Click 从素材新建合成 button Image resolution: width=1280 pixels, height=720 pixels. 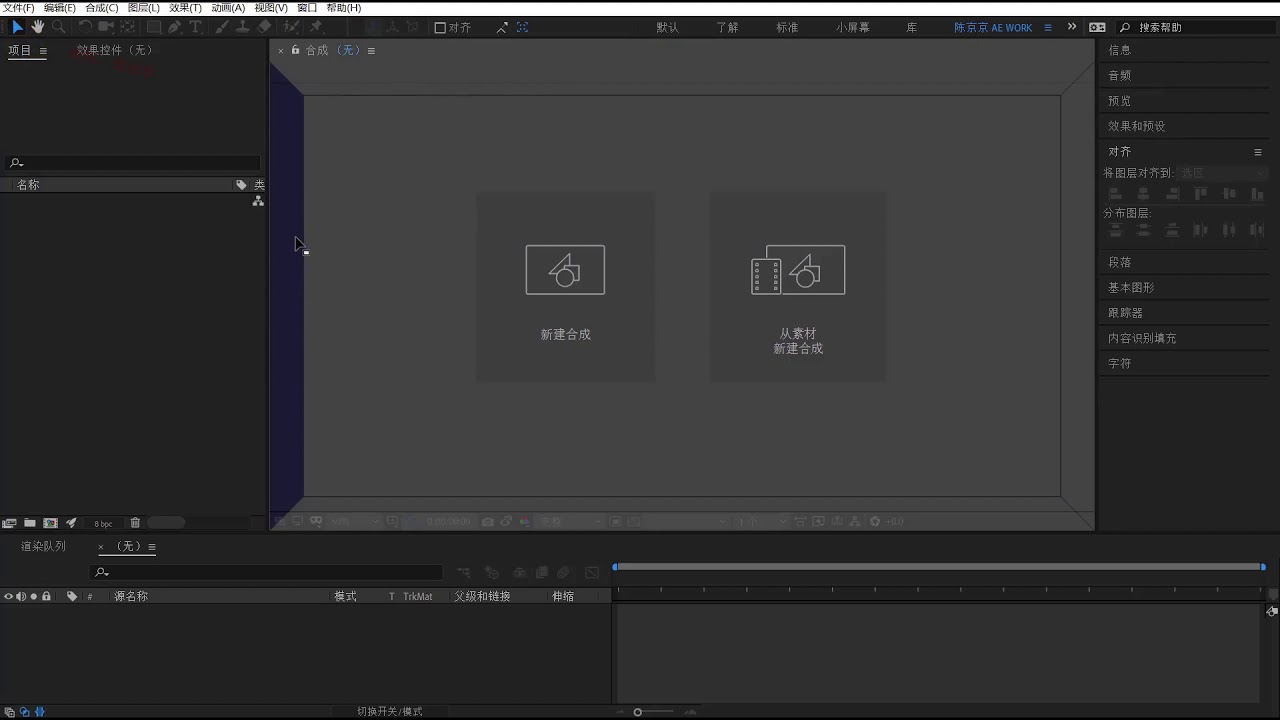pos(798,286)
